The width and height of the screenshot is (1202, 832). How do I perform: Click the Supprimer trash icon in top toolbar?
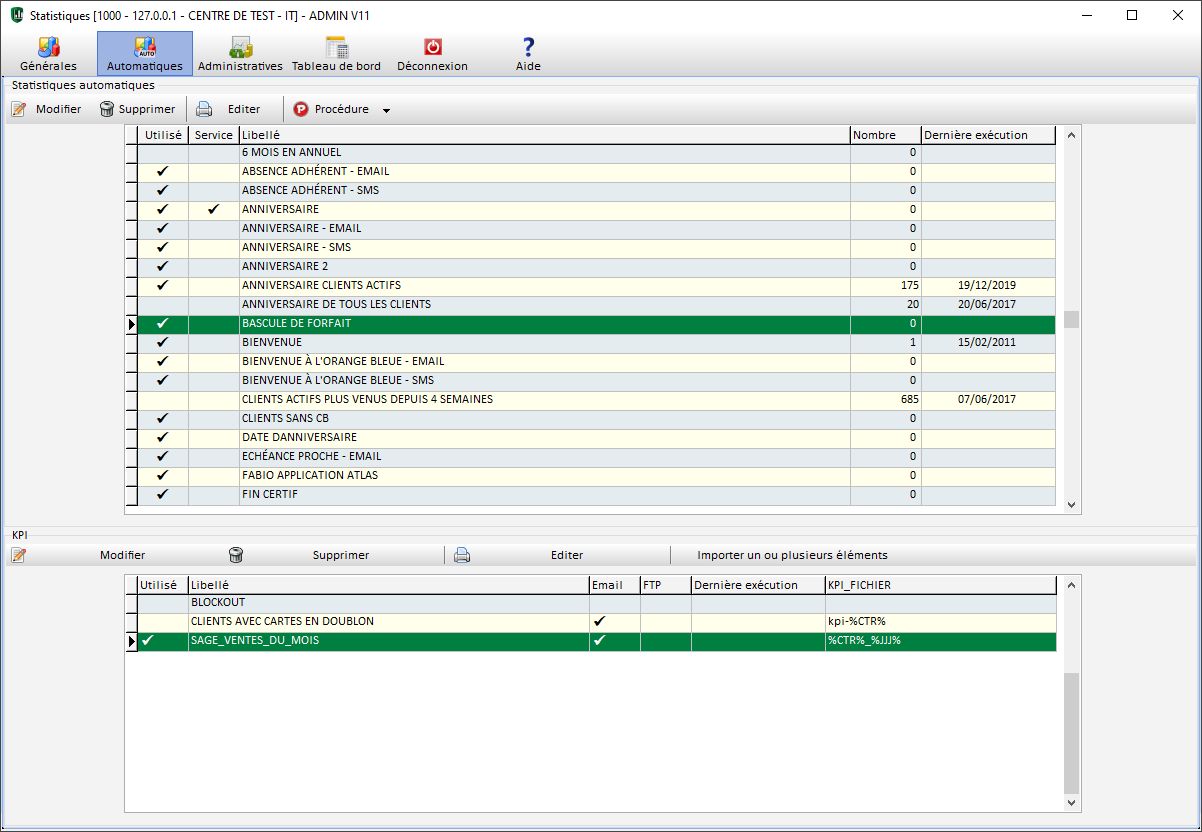[107, 109]
